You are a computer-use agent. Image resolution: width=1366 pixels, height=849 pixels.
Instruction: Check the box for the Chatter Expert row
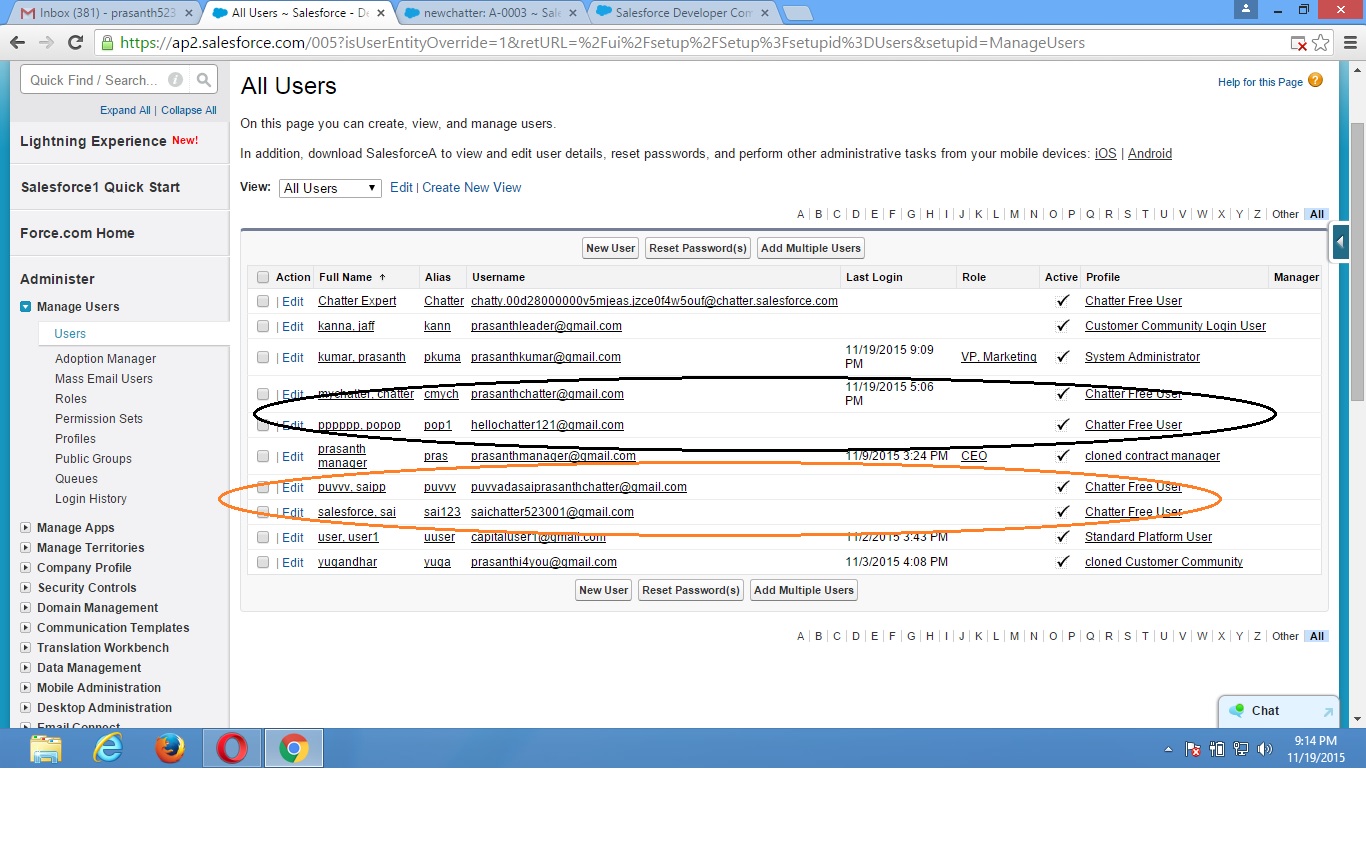(x=263, y=301)
